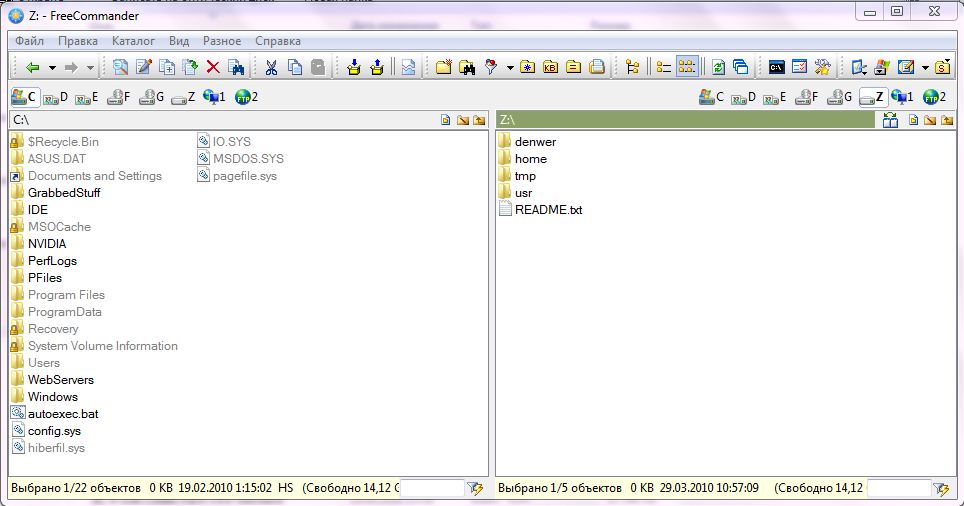Open the Файл menu
This screenshot has width=964, height=506.
tap(30, 41)
